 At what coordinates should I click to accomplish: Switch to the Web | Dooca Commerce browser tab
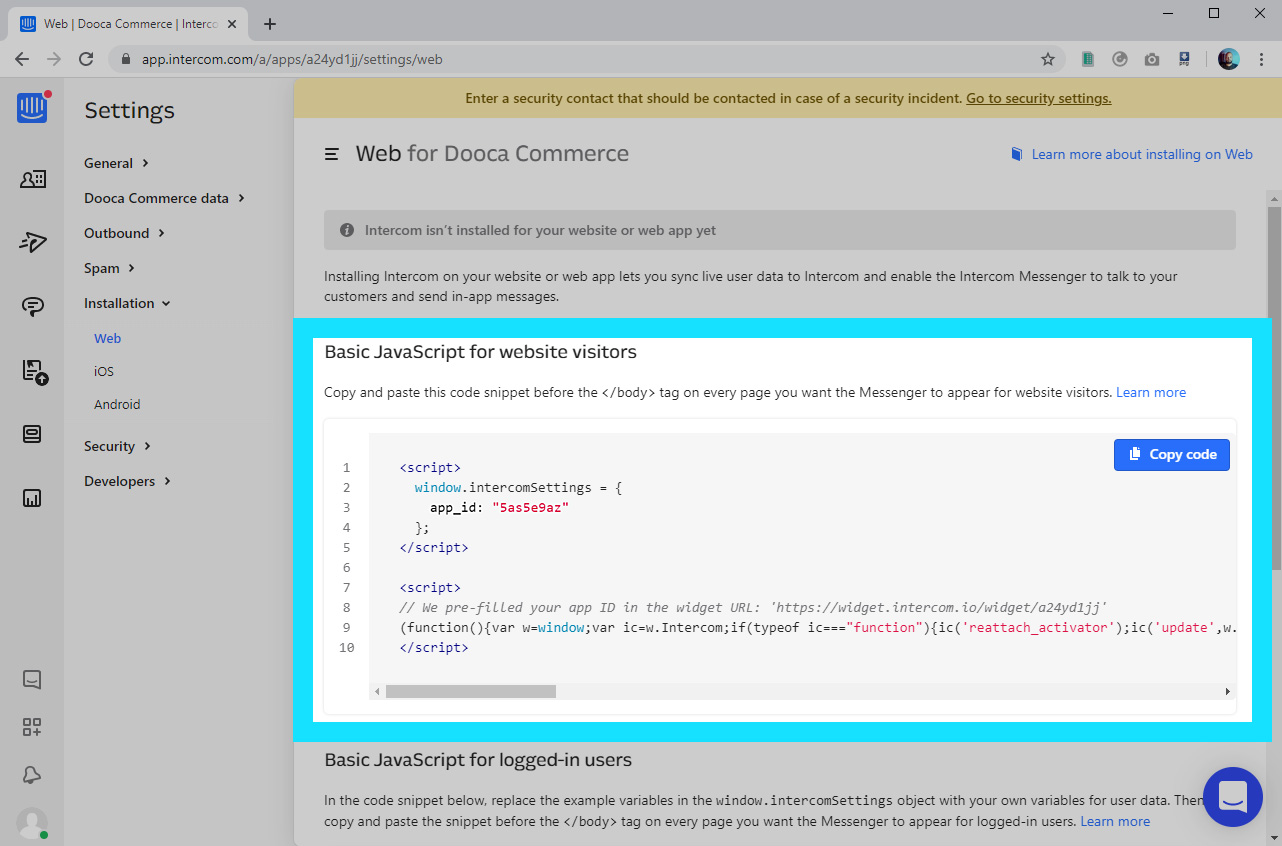pos(129,24)
